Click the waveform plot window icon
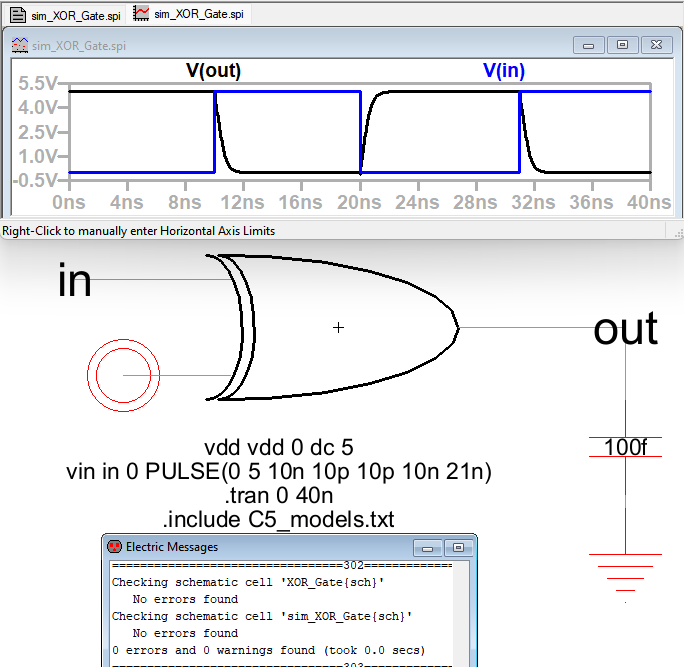 [x=19, y=46]
